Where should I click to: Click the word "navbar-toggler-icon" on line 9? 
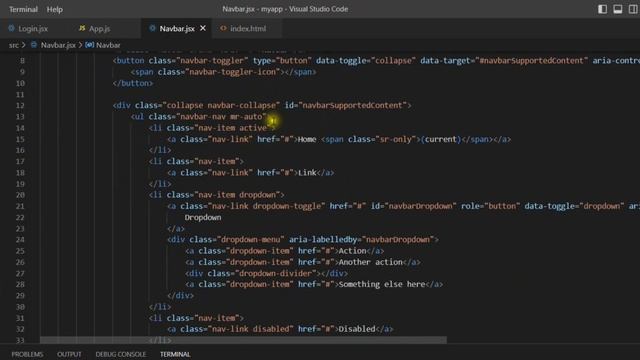click(x=234, y=72)
